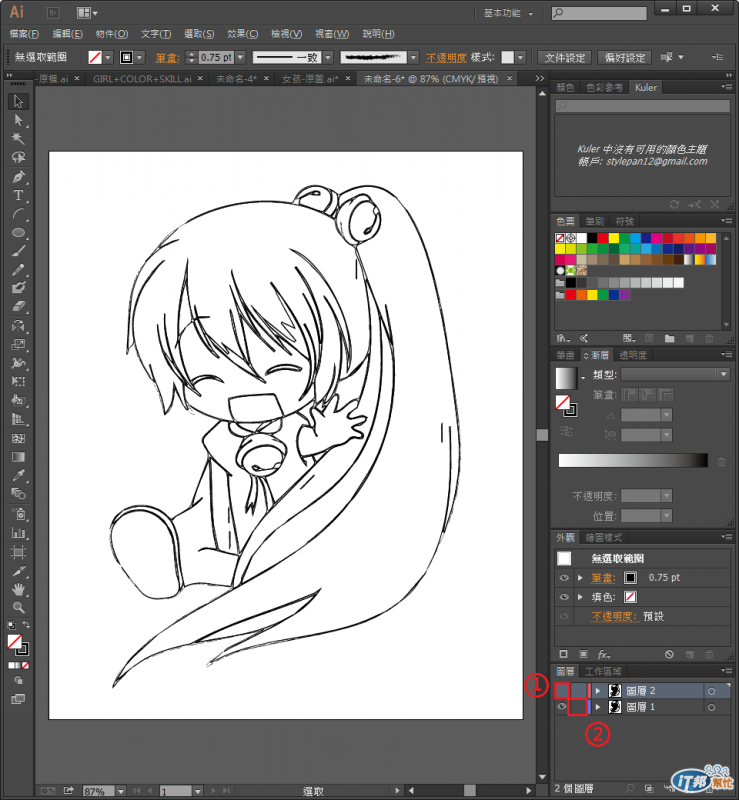Click the fx add effect icon
The image size is (739, 800).
(x=604, y=654)
